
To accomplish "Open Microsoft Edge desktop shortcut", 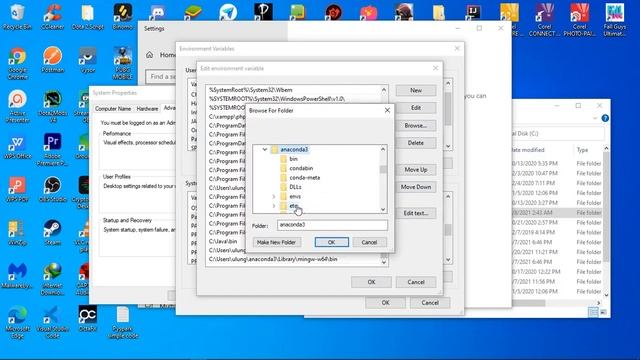I will [17, 323].
